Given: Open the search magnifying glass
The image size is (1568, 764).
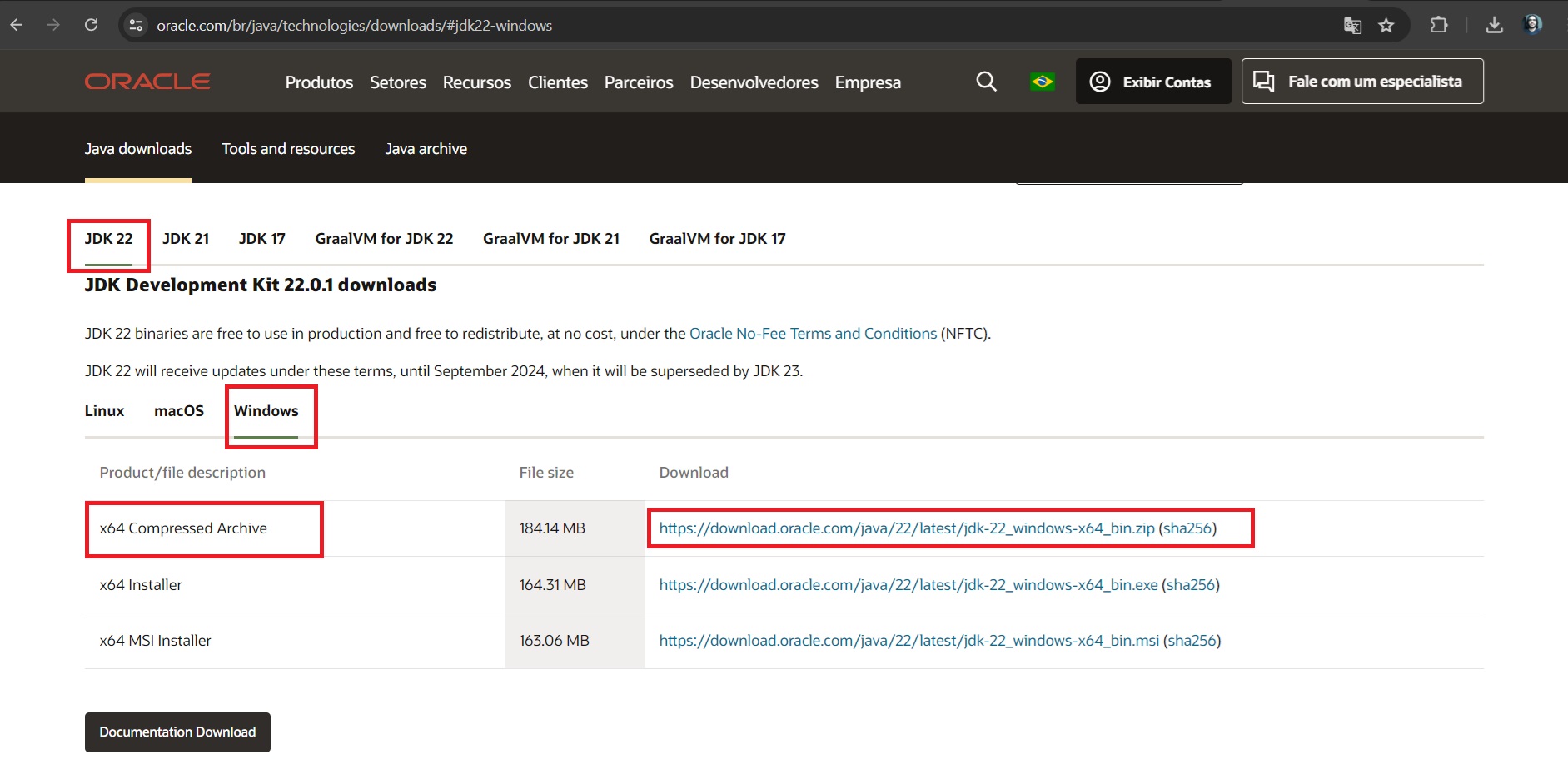Looking at the screenshot, I should [x=985, y=82].
